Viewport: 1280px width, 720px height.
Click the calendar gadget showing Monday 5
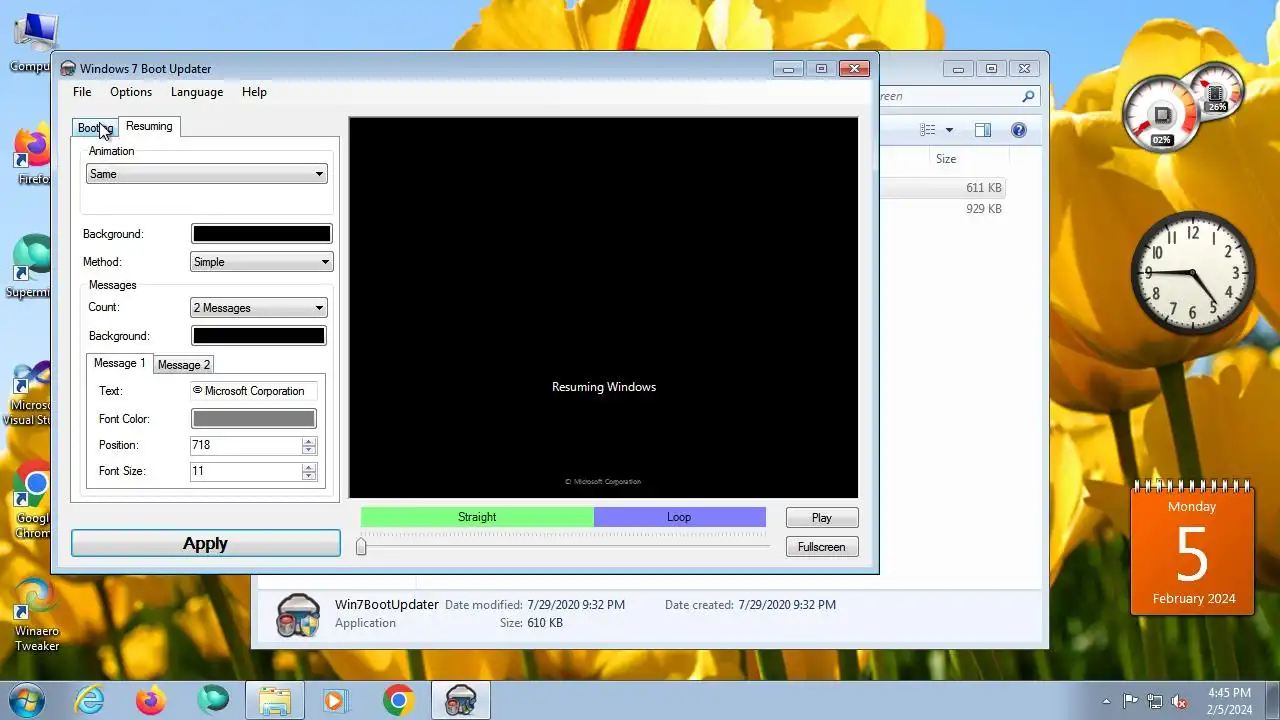click(x=1192, y=548)
